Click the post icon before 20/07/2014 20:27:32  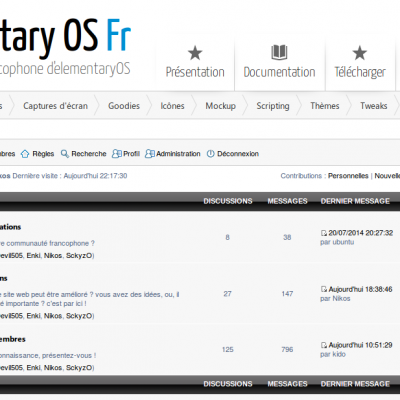pyautogui.click(x=324, y=233)
